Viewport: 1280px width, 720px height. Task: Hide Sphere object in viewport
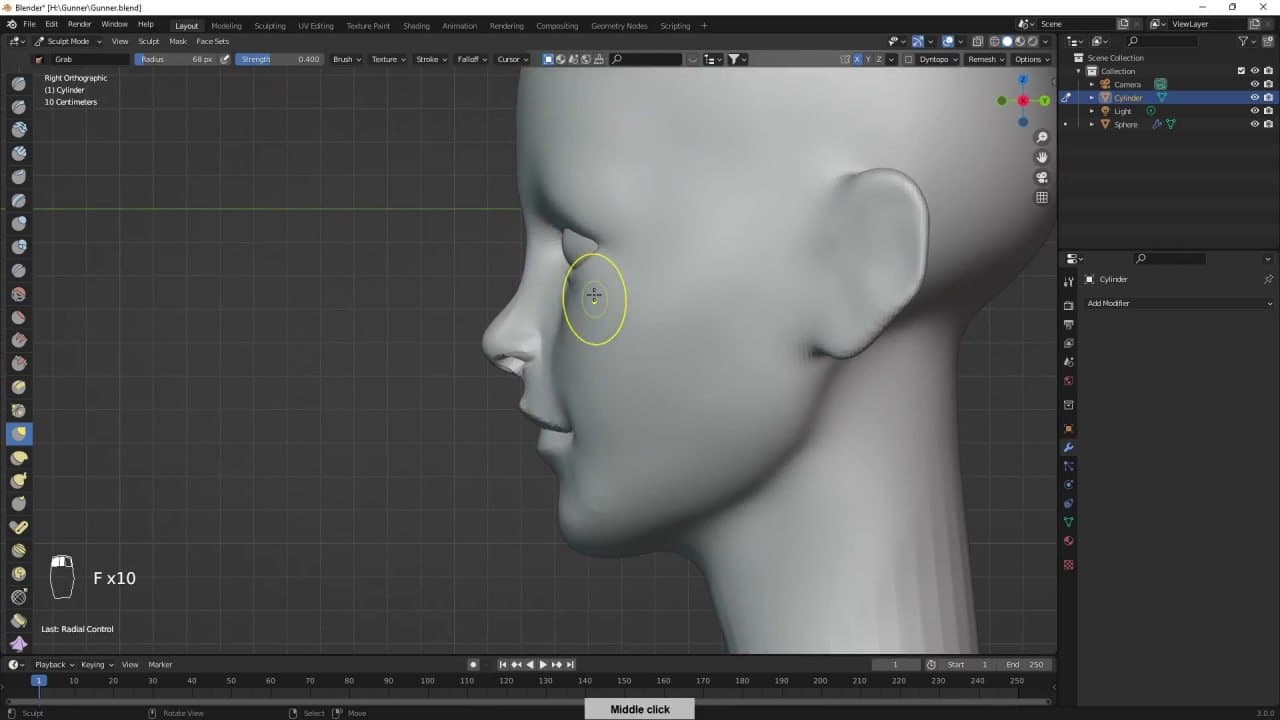click(x=1254, y=124)
